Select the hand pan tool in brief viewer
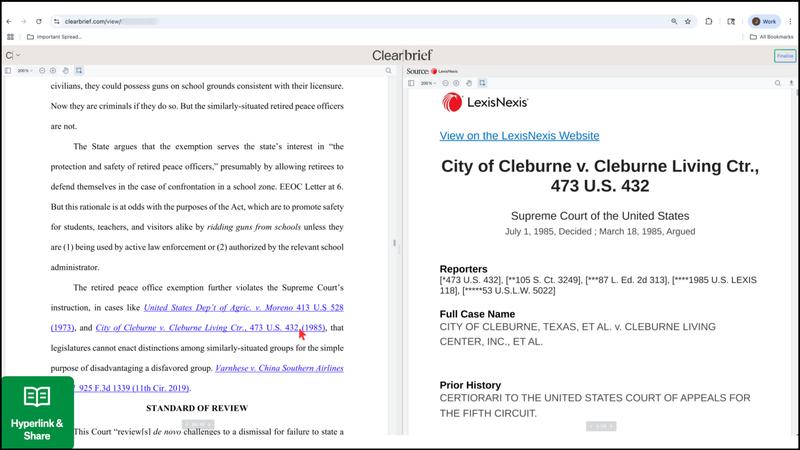This screenshot has height=450, width=800. click(x=65, y=70)
